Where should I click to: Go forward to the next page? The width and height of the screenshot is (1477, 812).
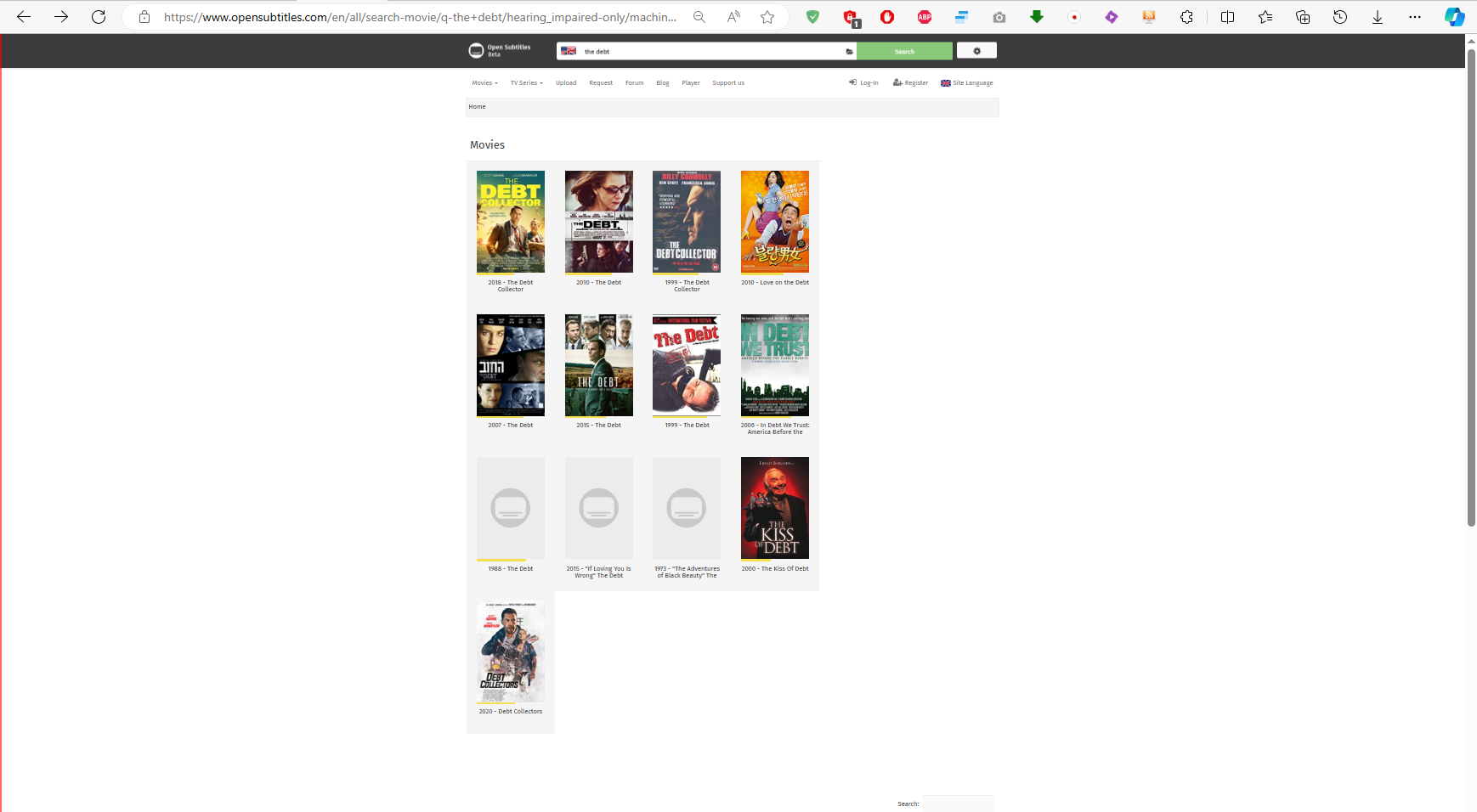pos(61,17)
